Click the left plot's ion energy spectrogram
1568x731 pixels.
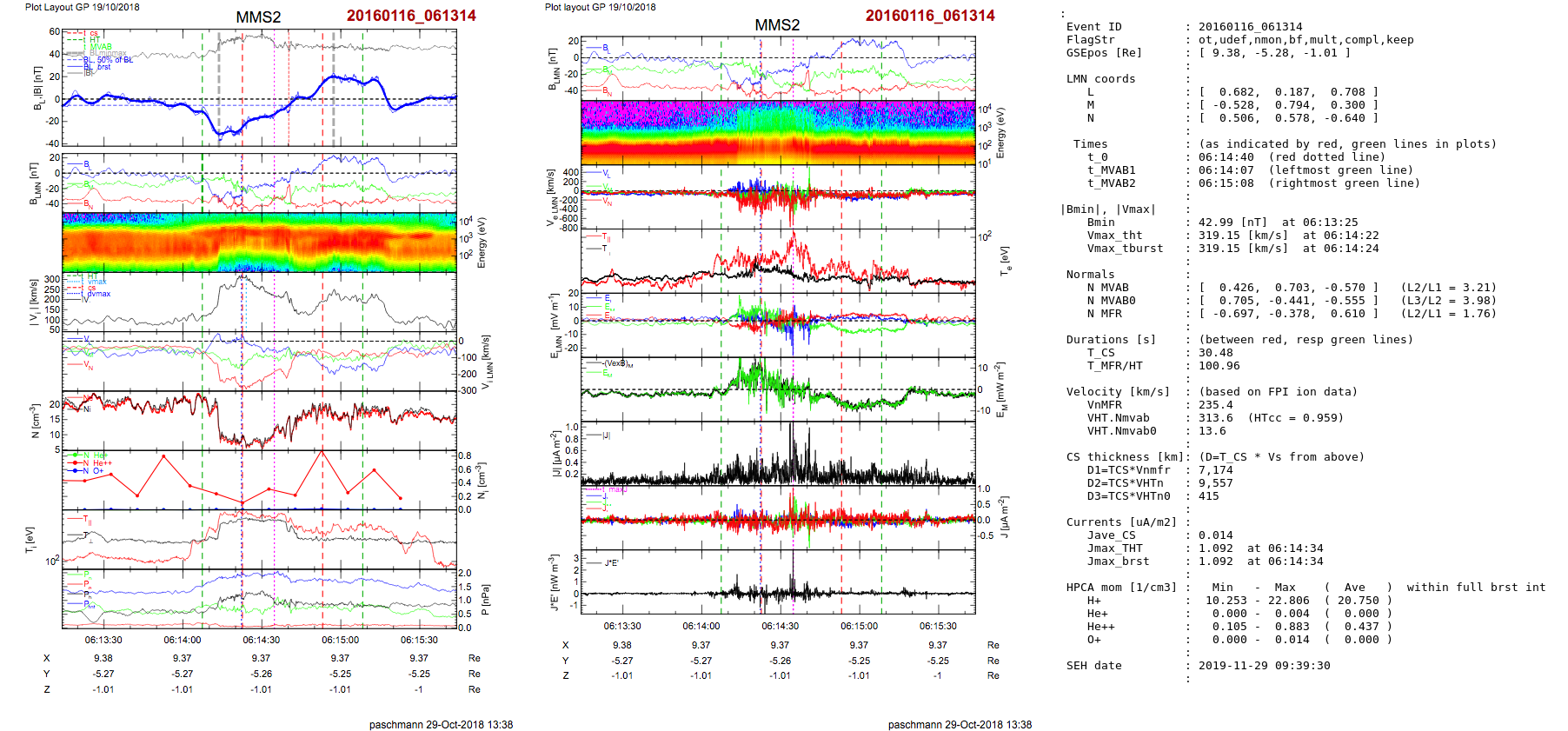(259, 243)
